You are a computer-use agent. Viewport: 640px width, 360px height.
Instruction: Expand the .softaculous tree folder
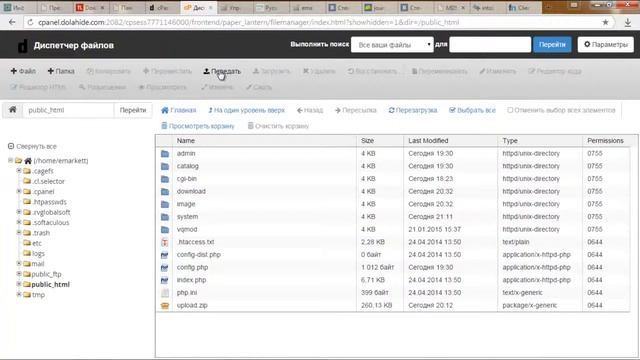pos(19,222)
